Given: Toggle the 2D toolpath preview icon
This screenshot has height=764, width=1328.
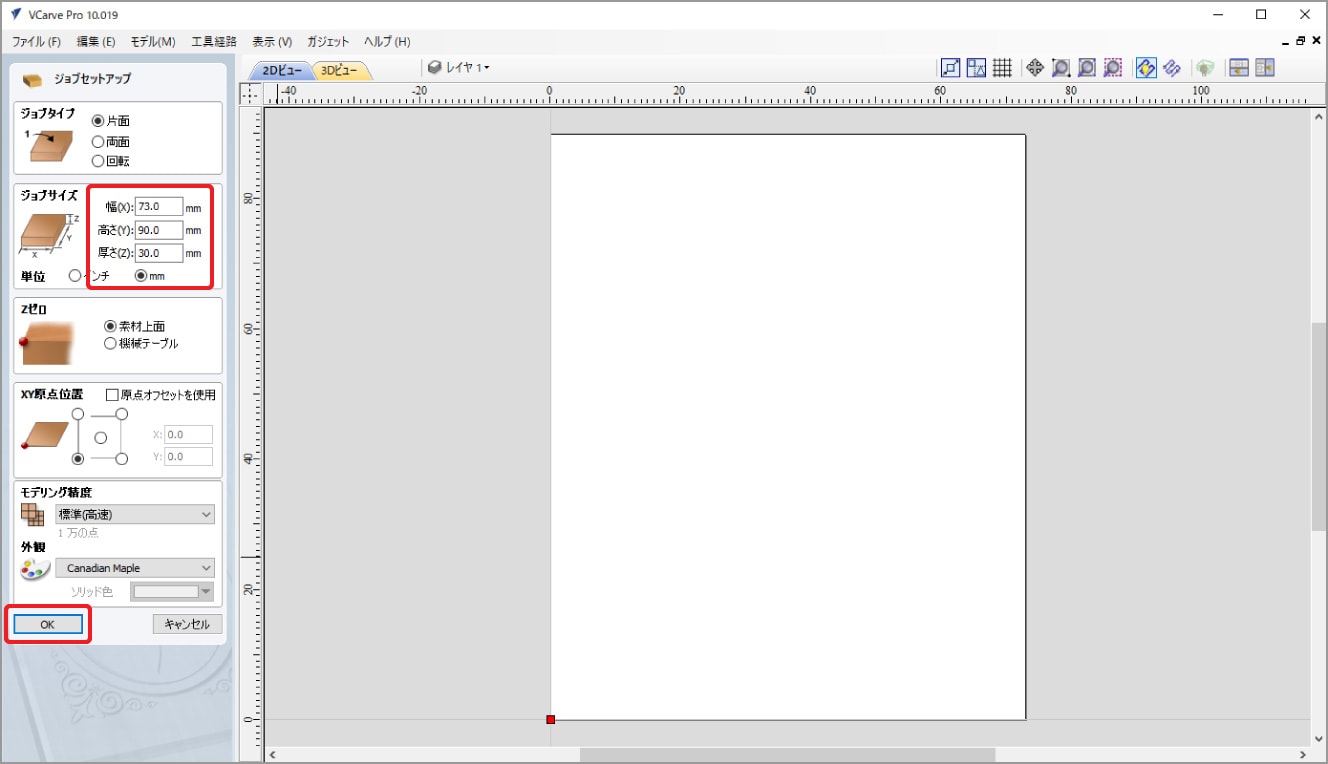Looking at the screenshot, I should coord(1146,68).
